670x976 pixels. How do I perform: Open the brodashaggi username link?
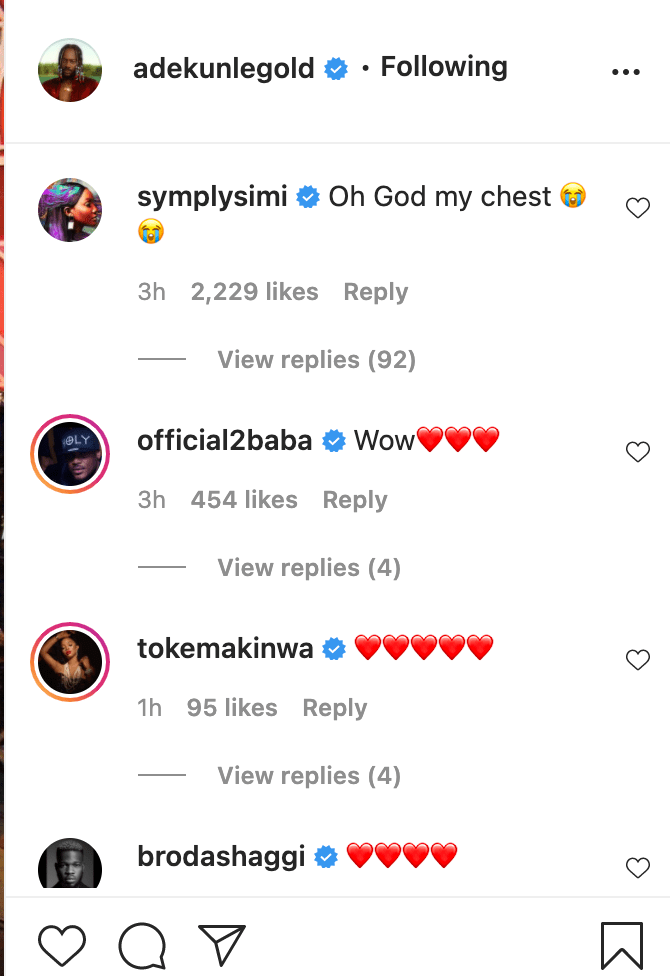point(221,857)
